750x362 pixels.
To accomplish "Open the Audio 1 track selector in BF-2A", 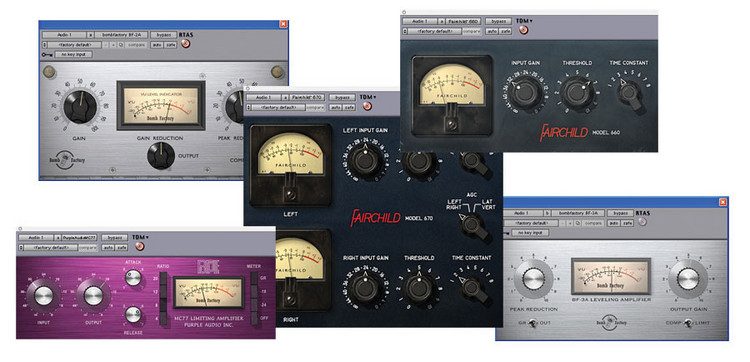I will [x=64, y=35].
